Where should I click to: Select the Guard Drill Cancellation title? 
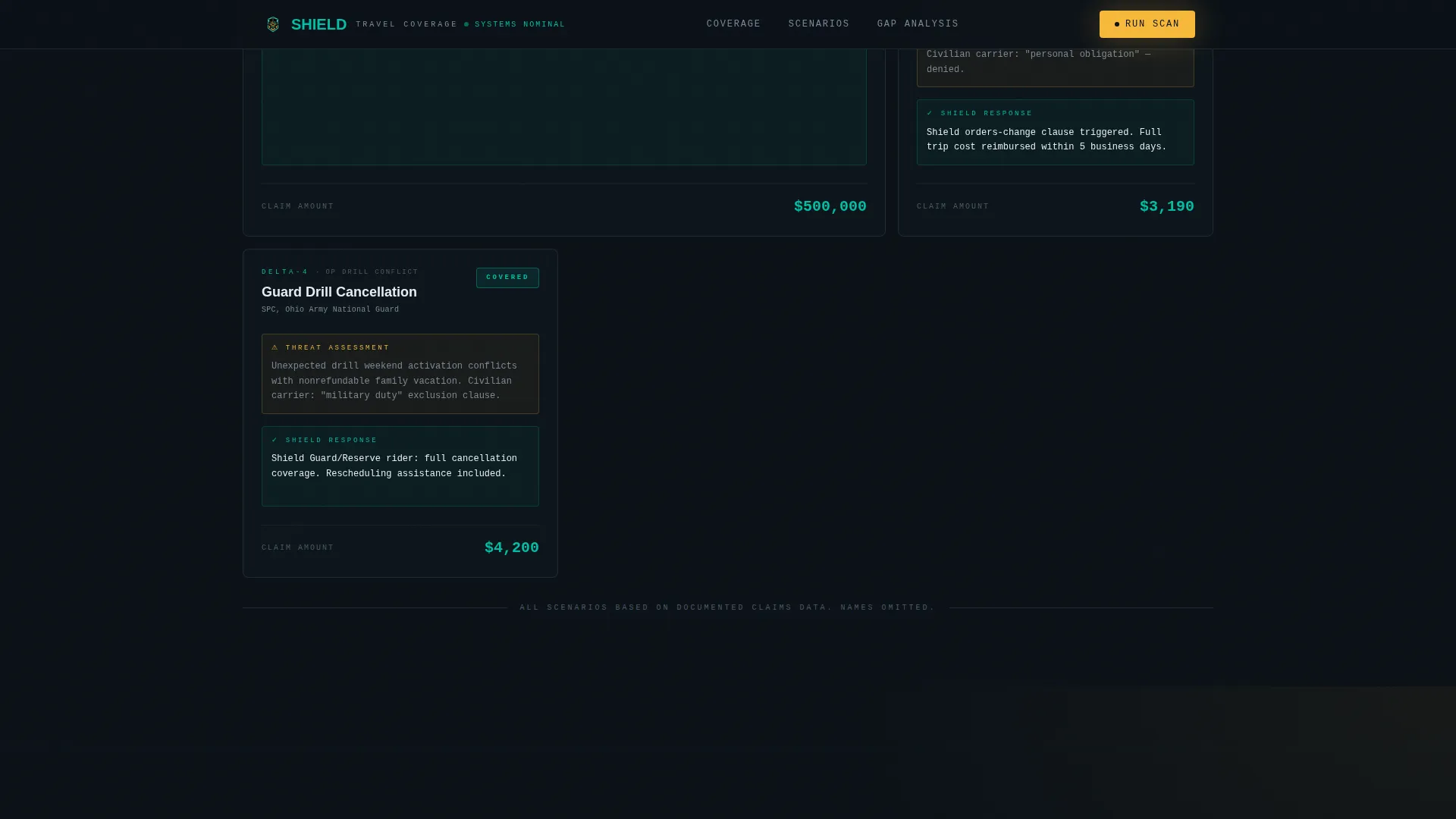pos(339,292)
